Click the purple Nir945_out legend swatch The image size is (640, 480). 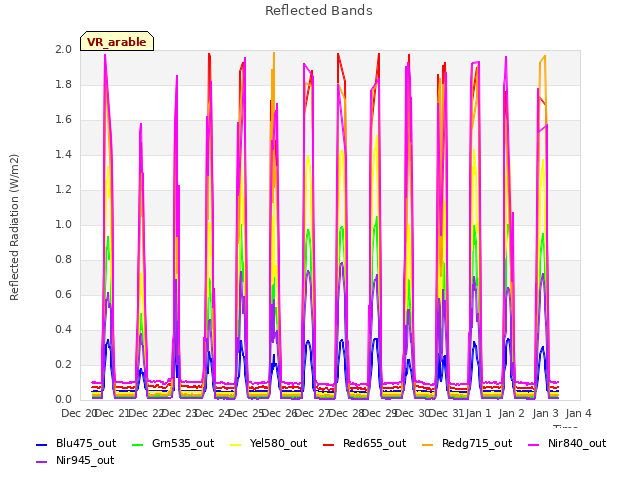click(x=42, y=462)
